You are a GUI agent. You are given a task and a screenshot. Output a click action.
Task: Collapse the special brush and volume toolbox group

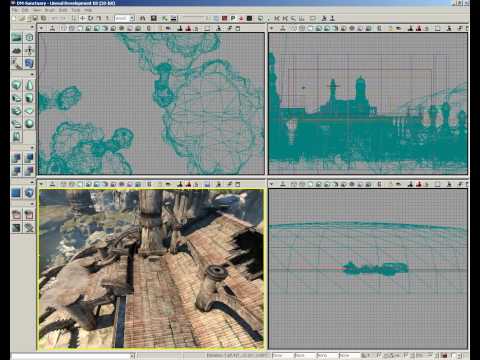point(32,182)
